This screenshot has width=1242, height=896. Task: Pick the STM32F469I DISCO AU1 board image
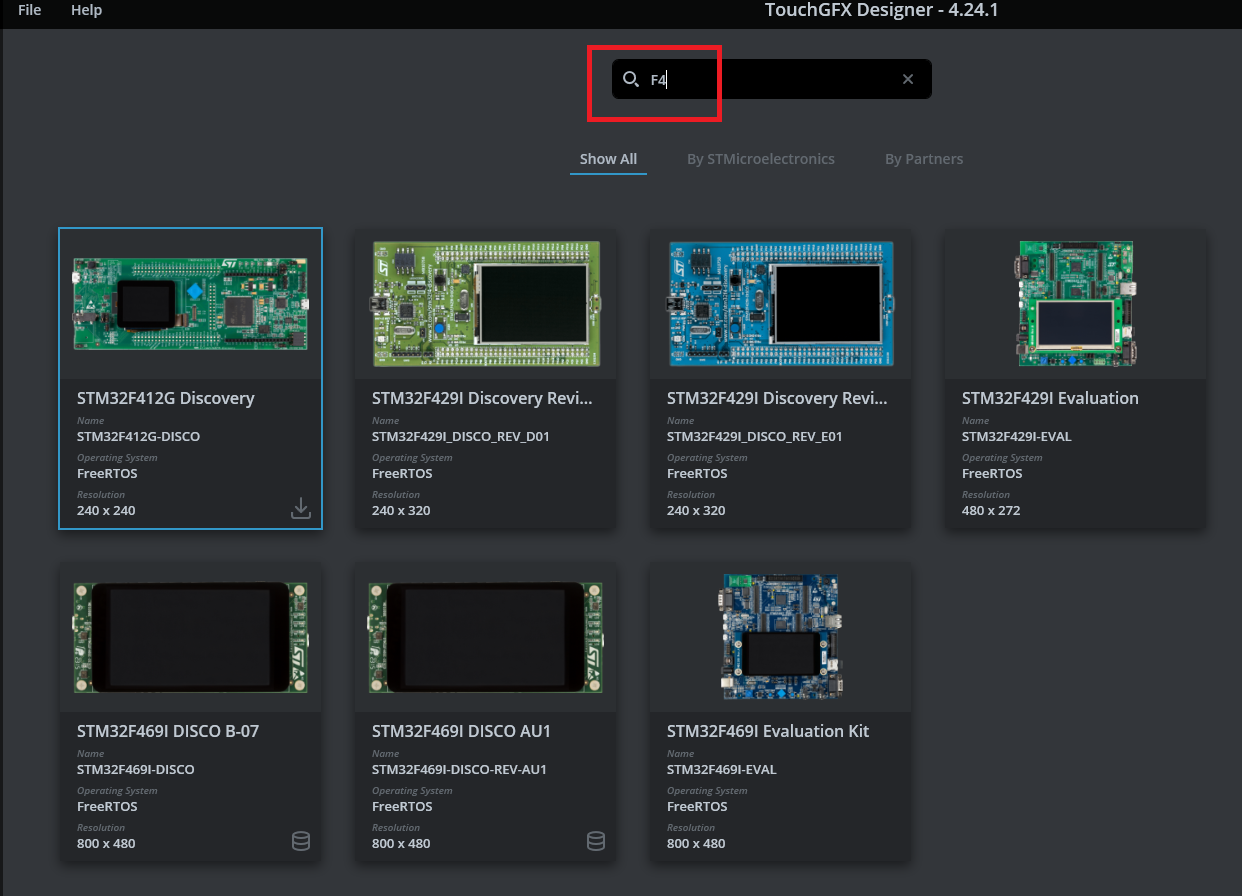pos(486,637)
